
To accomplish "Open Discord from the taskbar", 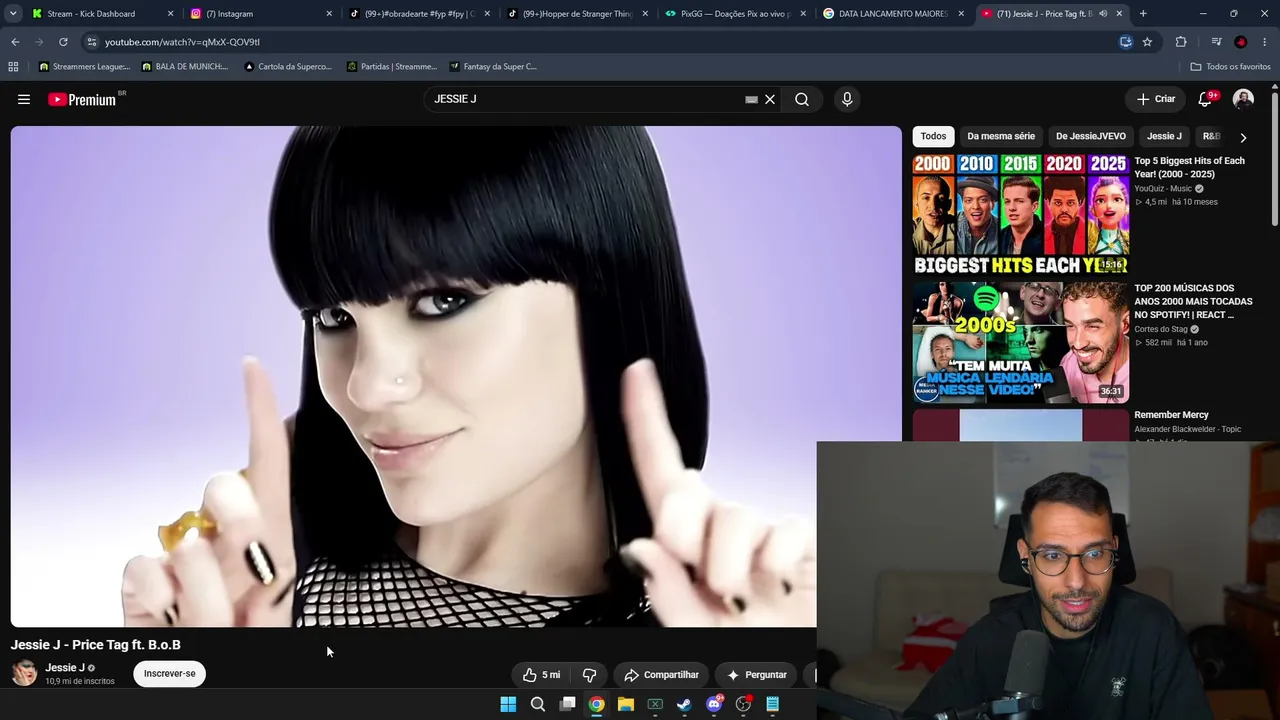I will pyautogui.click(x=714, y=704).
